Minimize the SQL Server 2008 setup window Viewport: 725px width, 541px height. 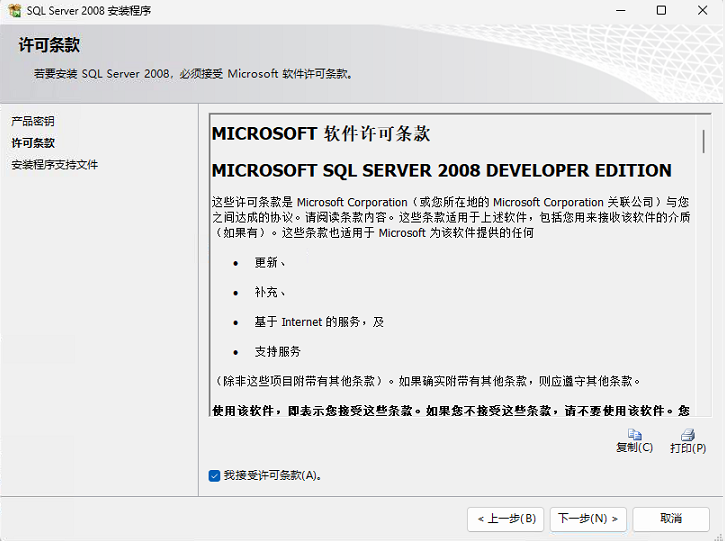click(x=621, y=11)
